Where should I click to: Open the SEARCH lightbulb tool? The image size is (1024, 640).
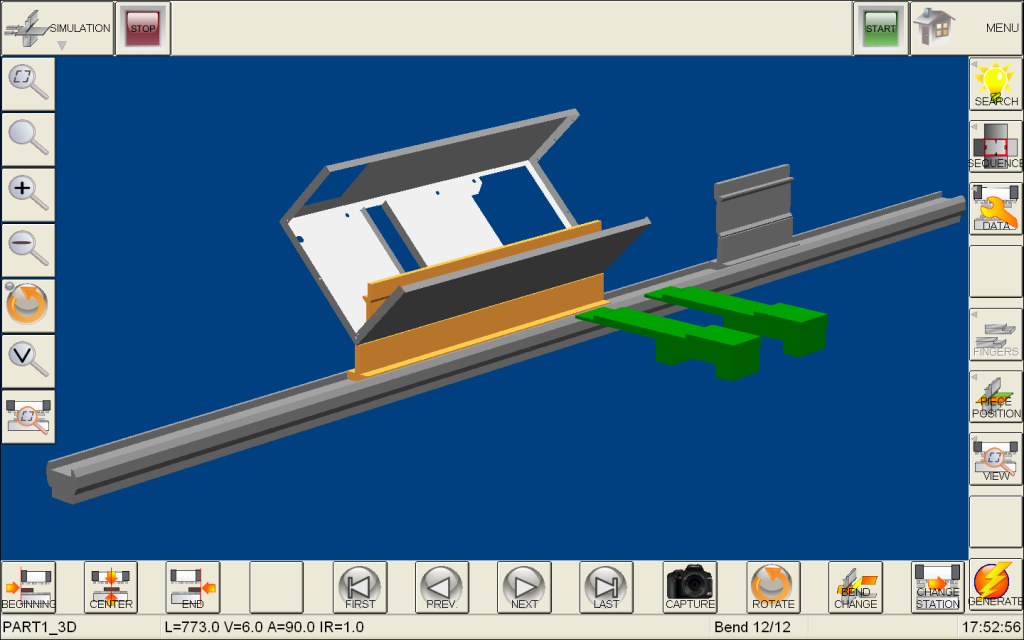click(x=996, y=84)
